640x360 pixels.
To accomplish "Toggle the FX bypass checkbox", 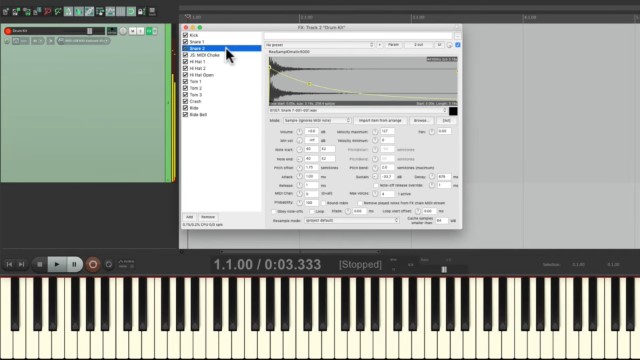I will 458,45.
